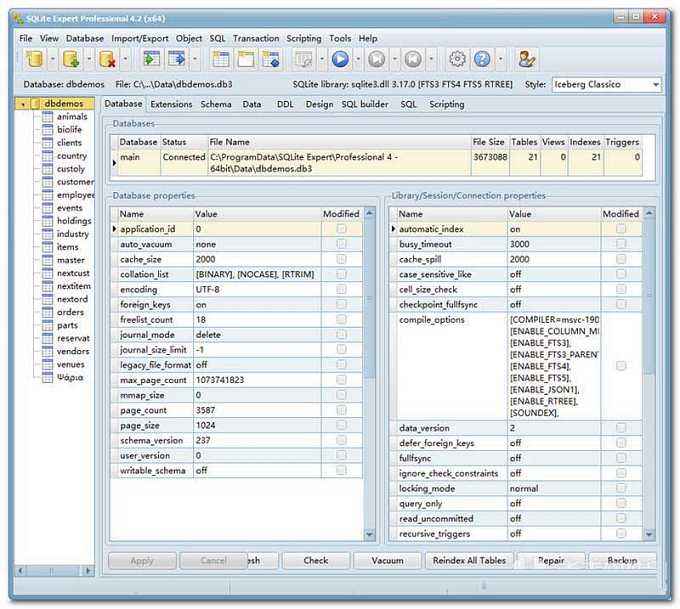Switch to the DDL tab

click(x=285, y=104)
